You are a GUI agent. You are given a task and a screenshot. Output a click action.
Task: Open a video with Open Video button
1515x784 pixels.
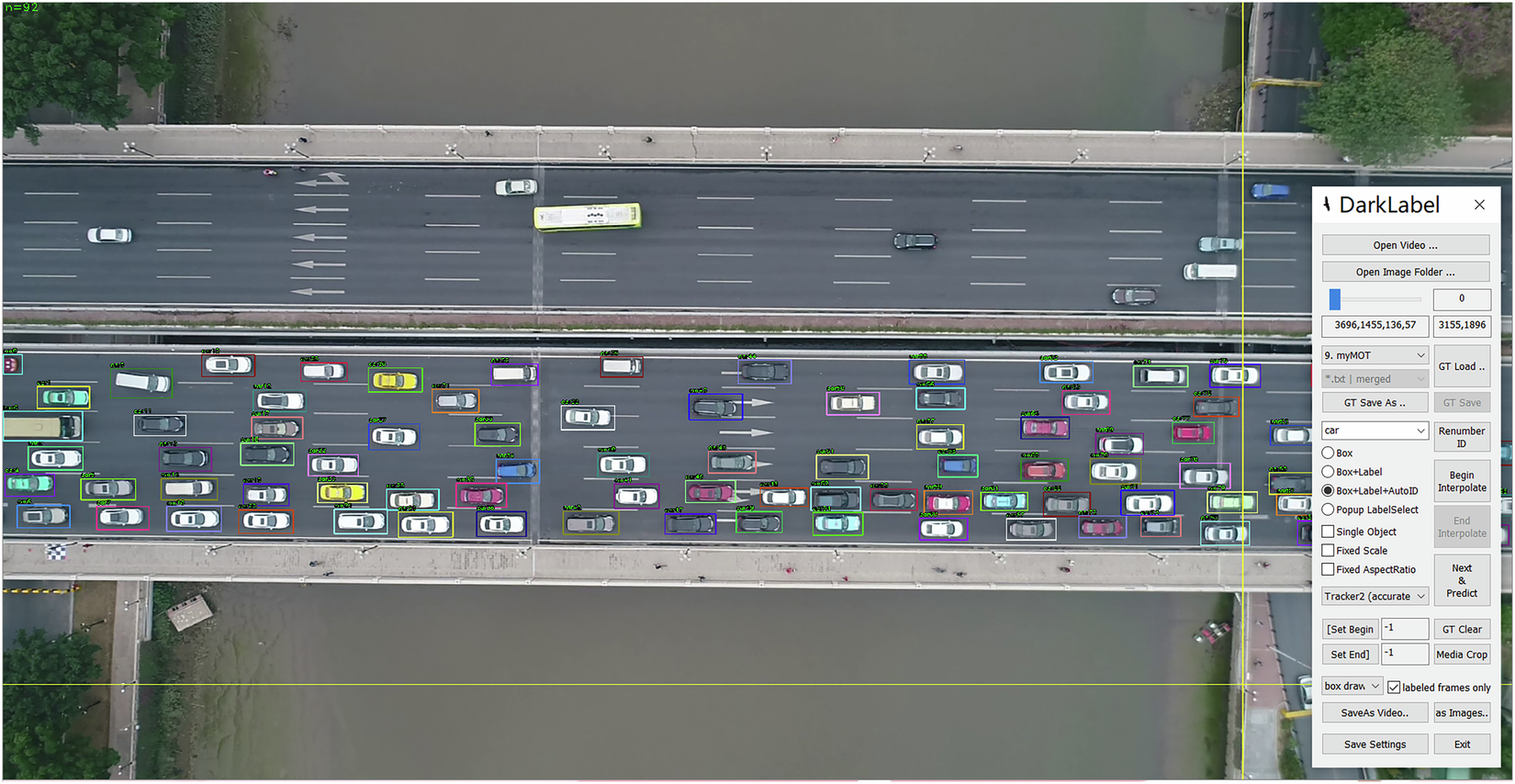point(1406,245)
